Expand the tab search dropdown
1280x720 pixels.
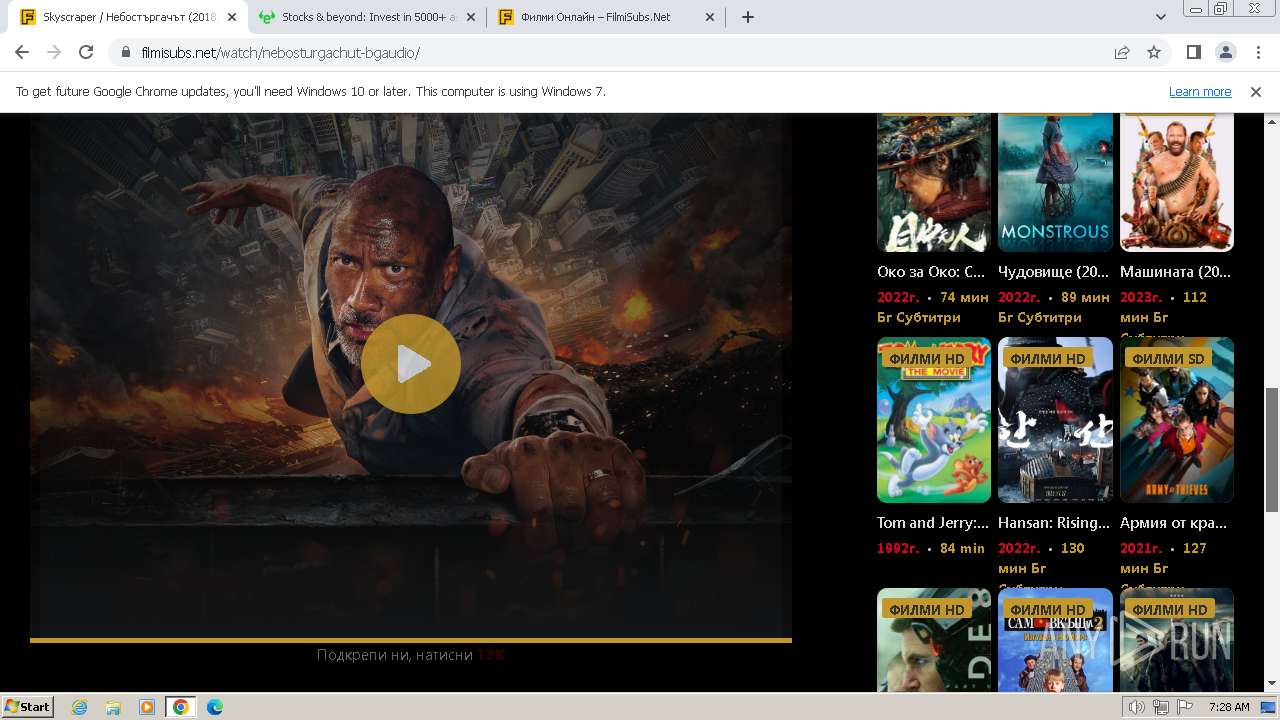tap(1160, 17)
